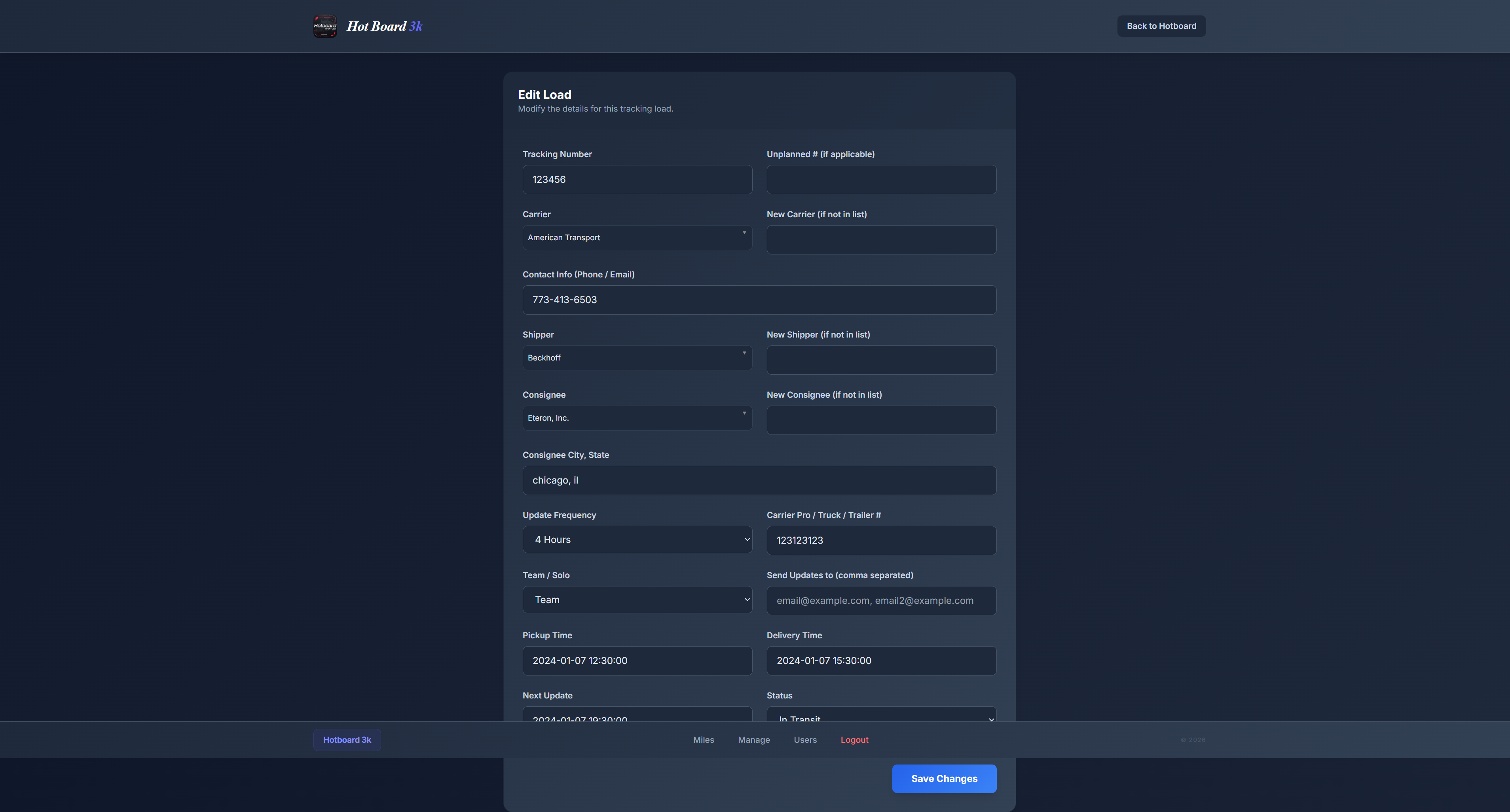
Task: Click the Save Changes button
Action: coord(944,778)
